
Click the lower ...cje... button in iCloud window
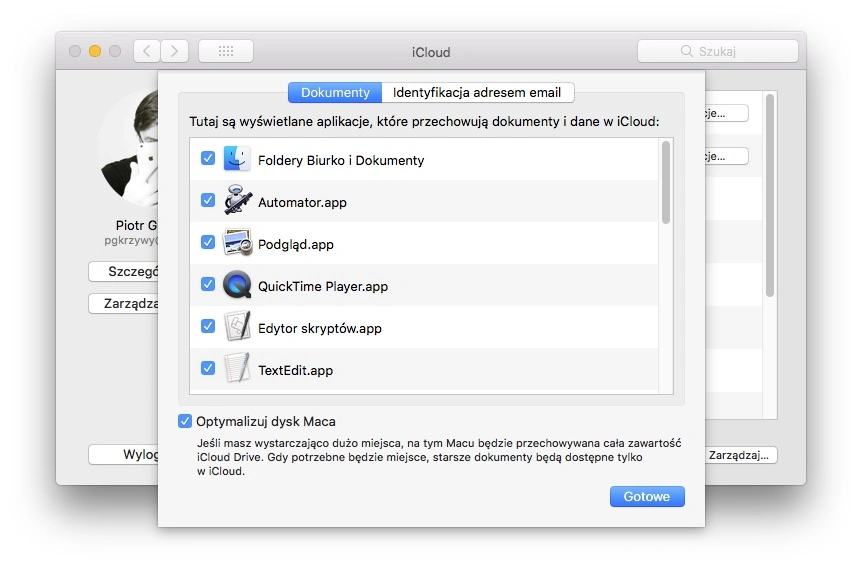point(726,156)
